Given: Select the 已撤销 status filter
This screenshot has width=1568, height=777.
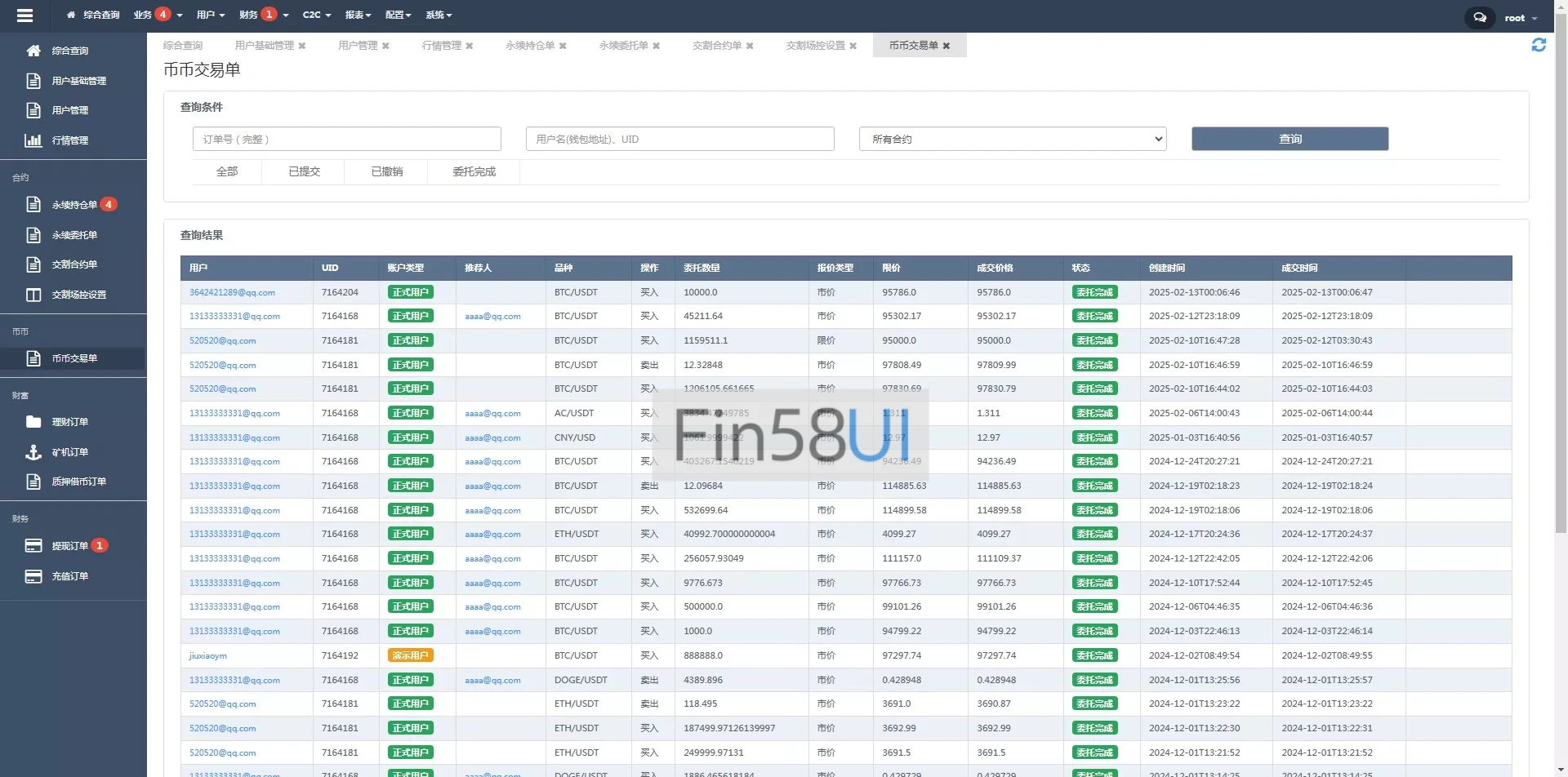Looking at the screenshot, I should [x=386, y=172].
